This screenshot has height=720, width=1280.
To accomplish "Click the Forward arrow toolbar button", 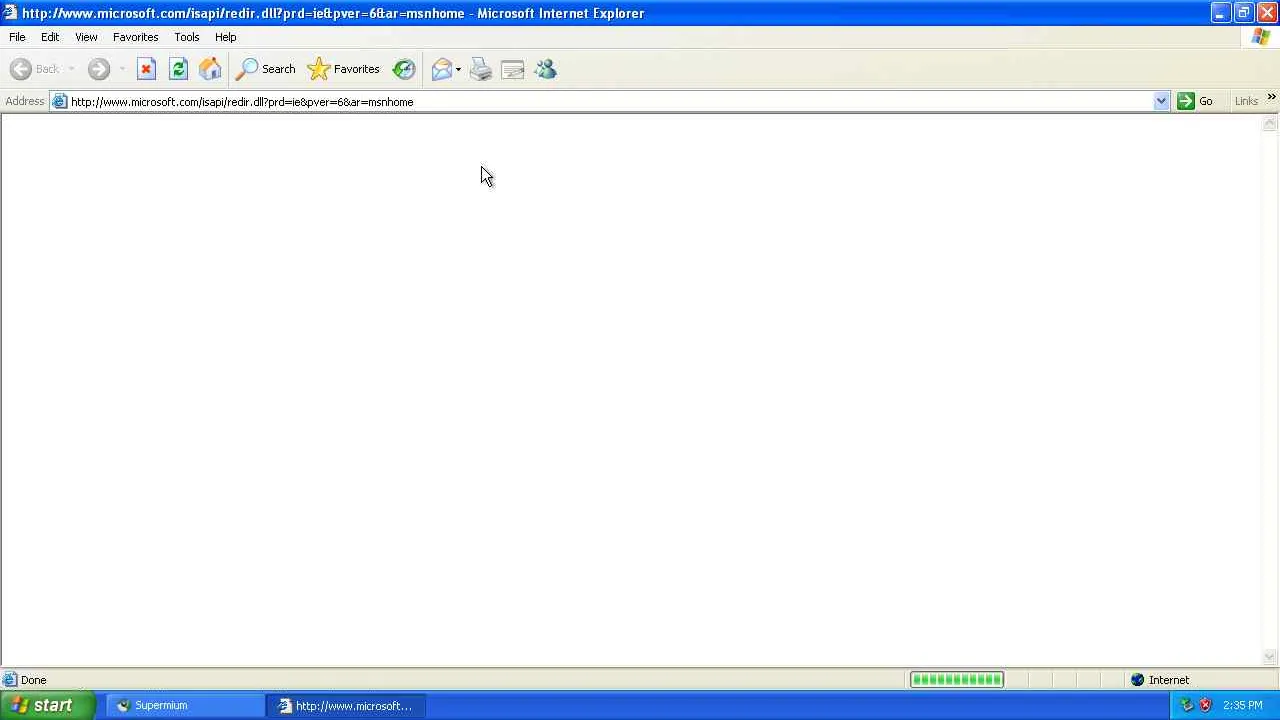I will coord(98,69).
